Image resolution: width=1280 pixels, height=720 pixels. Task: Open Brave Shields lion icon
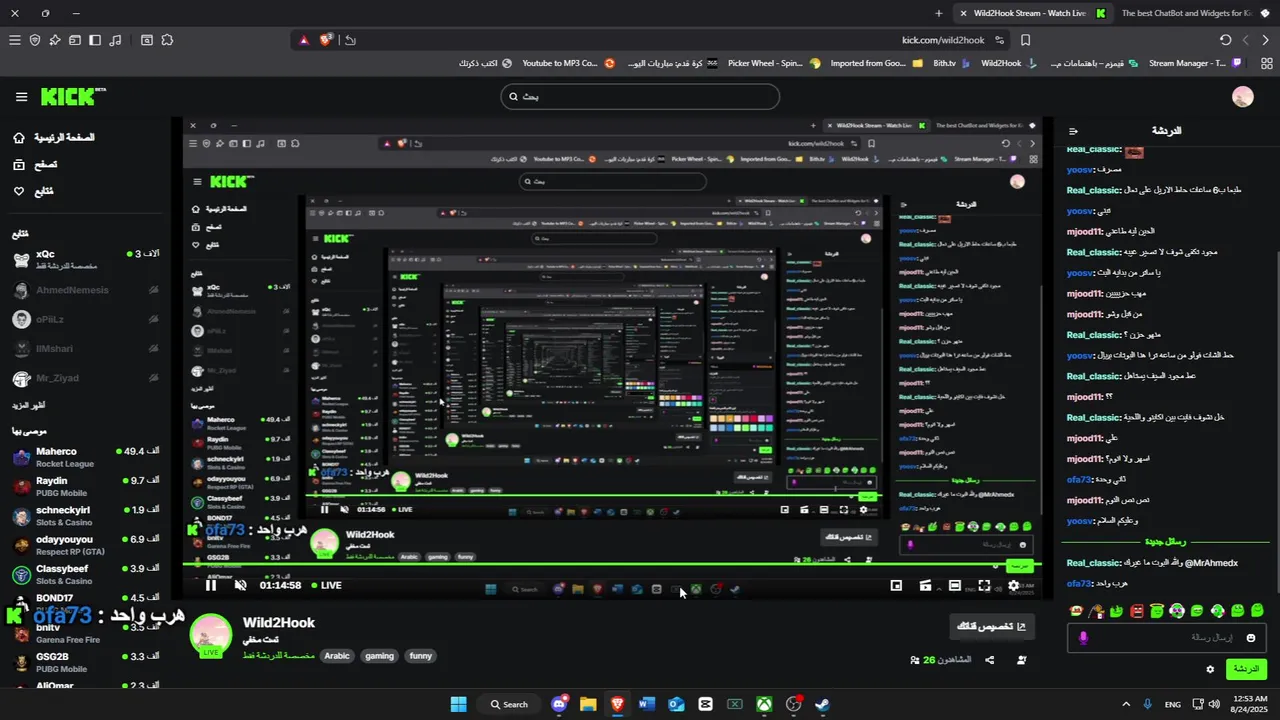point(326,40)
